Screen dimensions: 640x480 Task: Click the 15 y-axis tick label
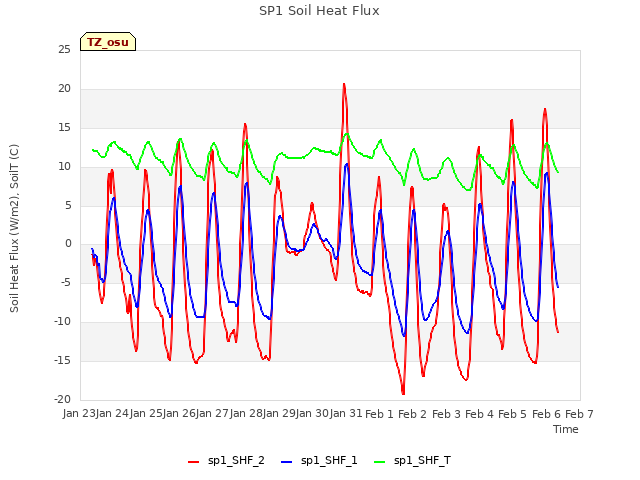pos(64,128)
